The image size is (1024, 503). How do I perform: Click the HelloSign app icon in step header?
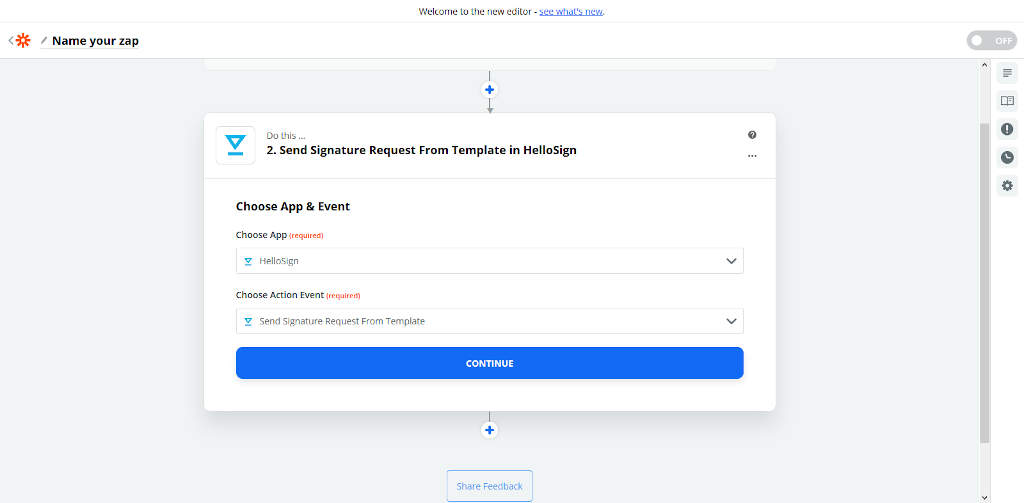(235, 145)
